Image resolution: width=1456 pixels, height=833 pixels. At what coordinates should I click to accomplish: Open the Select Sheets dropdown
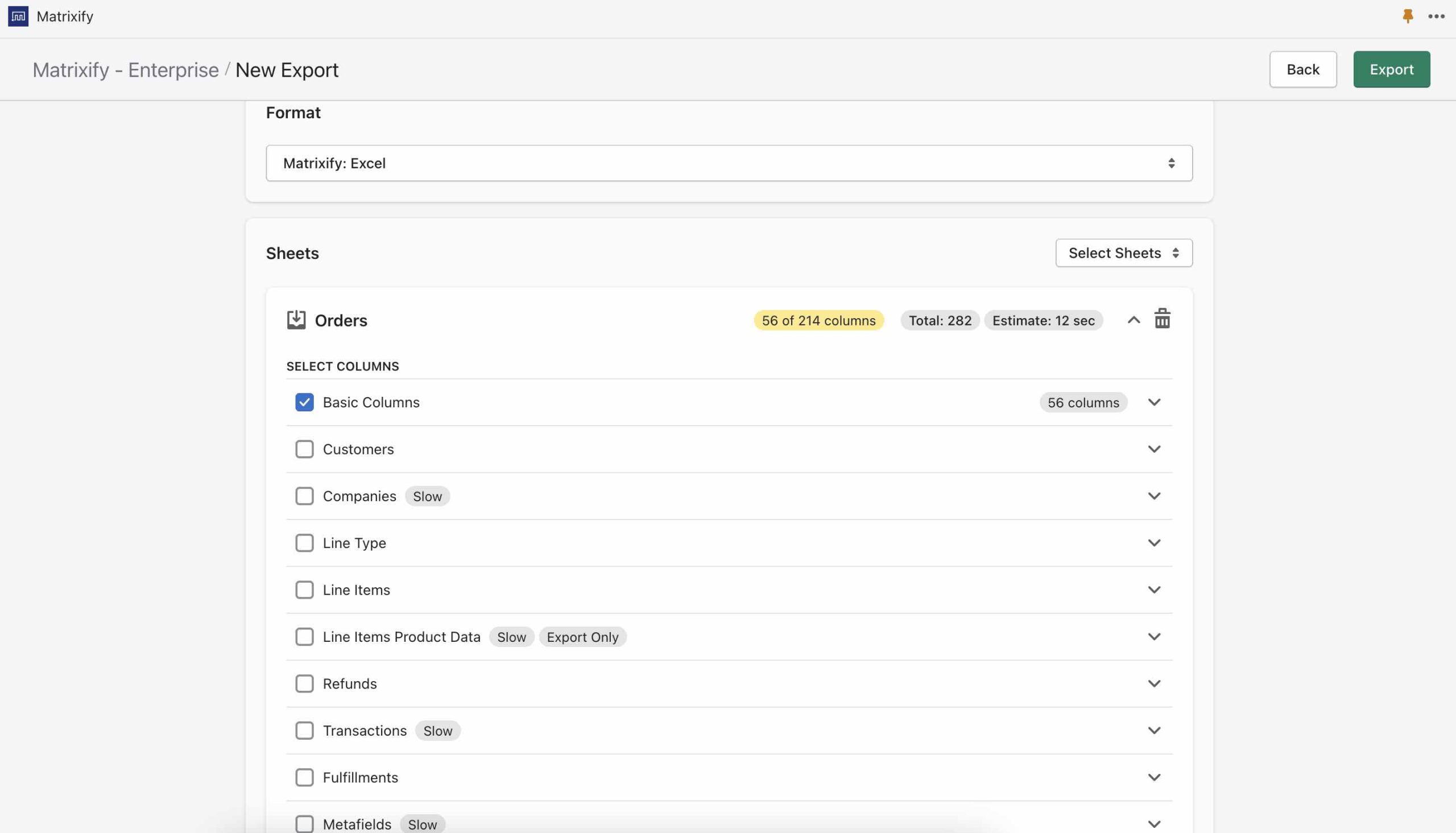[1123, 253]
